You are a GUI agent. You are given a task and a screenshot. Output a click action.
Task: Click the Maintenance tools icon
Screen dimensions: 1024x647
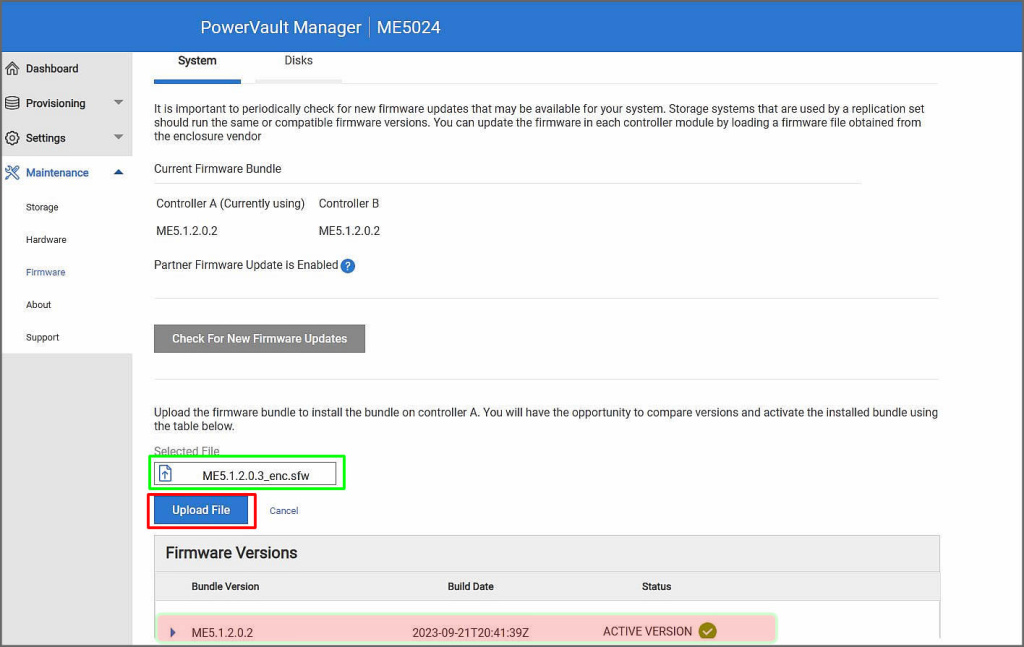[12, 173]
